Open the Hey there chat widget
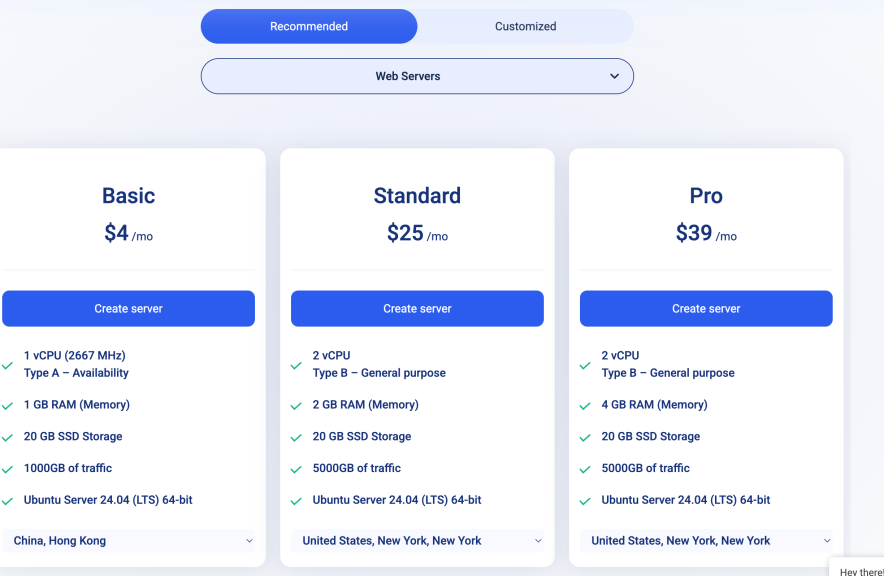Screen dimensions: 884x576 click(858, 570)
